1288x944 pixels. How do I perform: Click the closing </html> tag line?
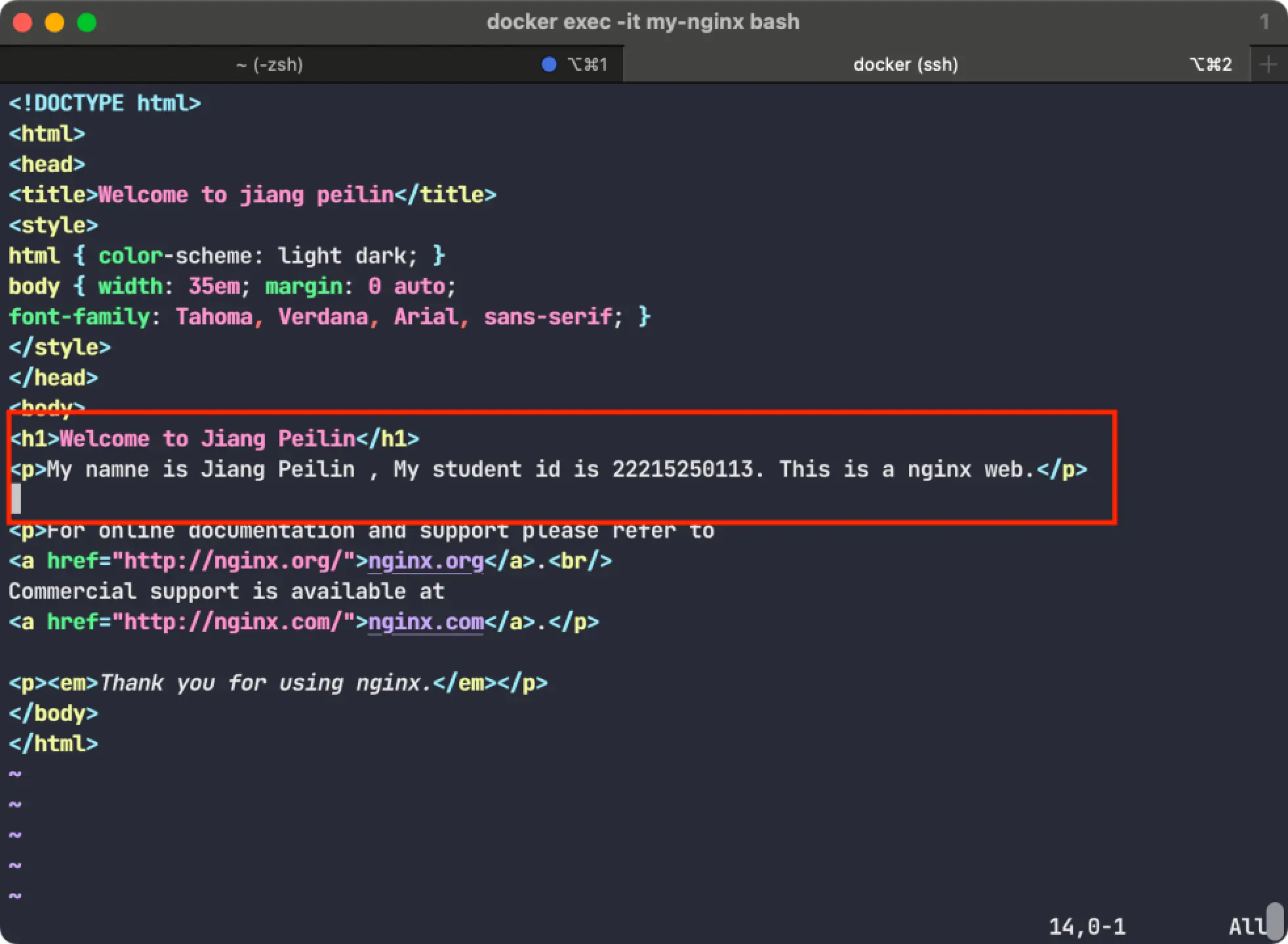pos(54,744)
